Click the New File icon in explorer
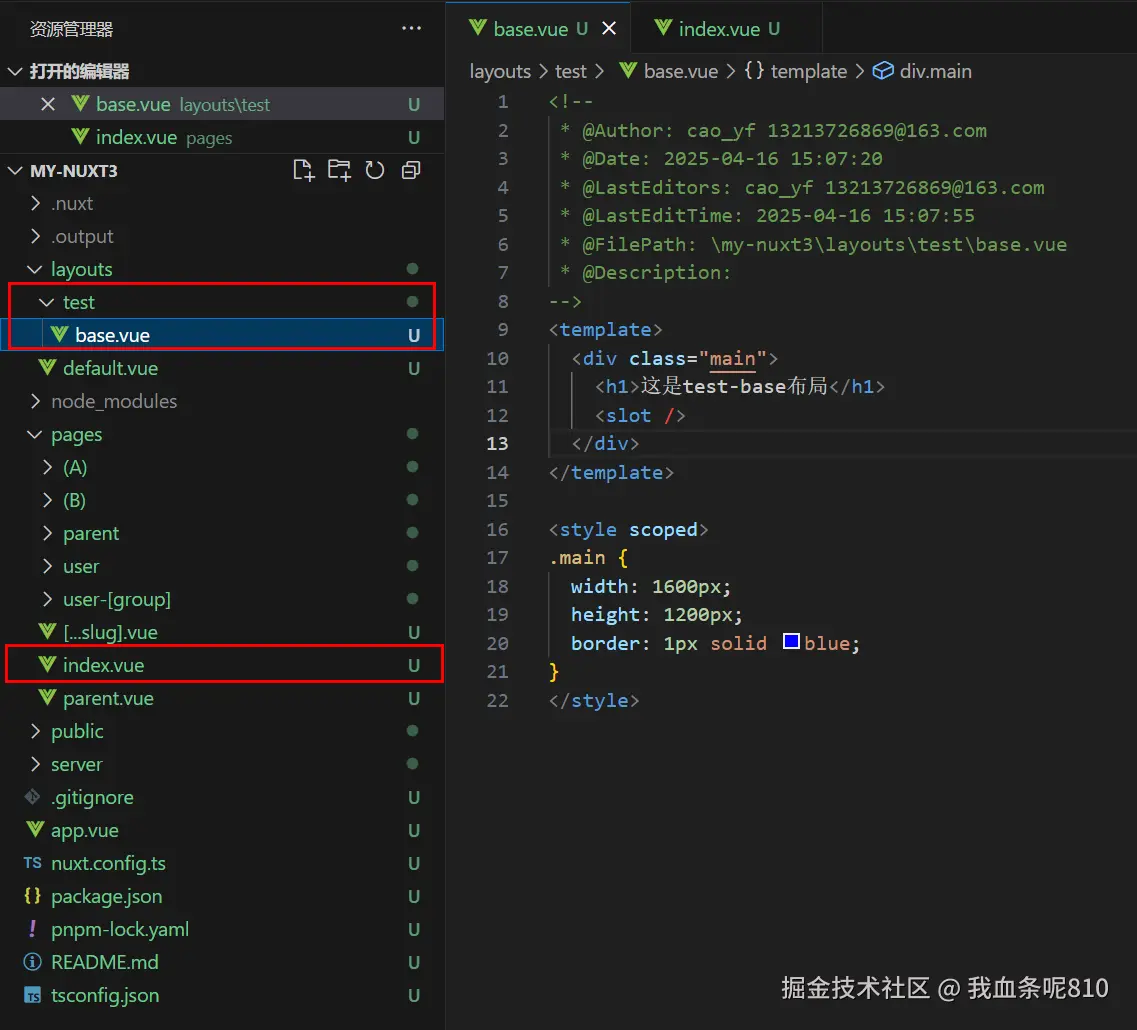1137x1030 pixels. pos(303,170)
